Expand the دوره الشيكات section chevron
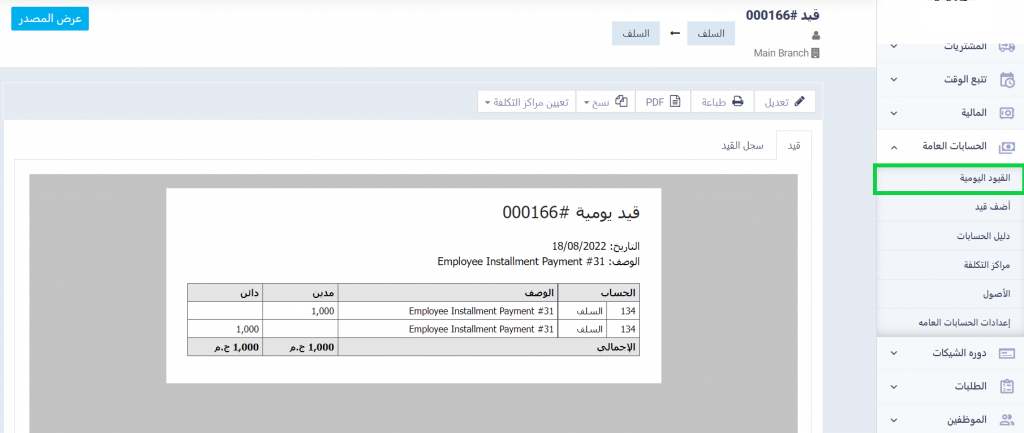 coord(893,353)
